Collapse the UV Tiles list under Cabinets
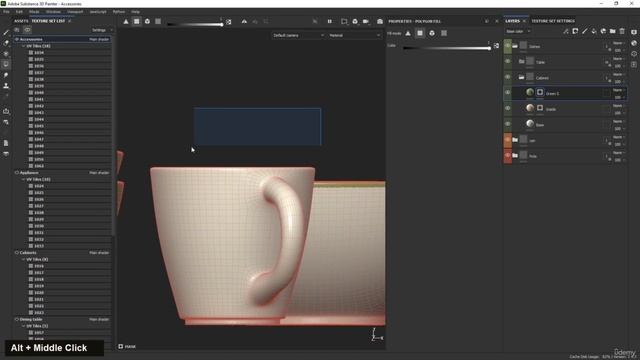This screenshot has height=360, width=640. pos(23,260)
